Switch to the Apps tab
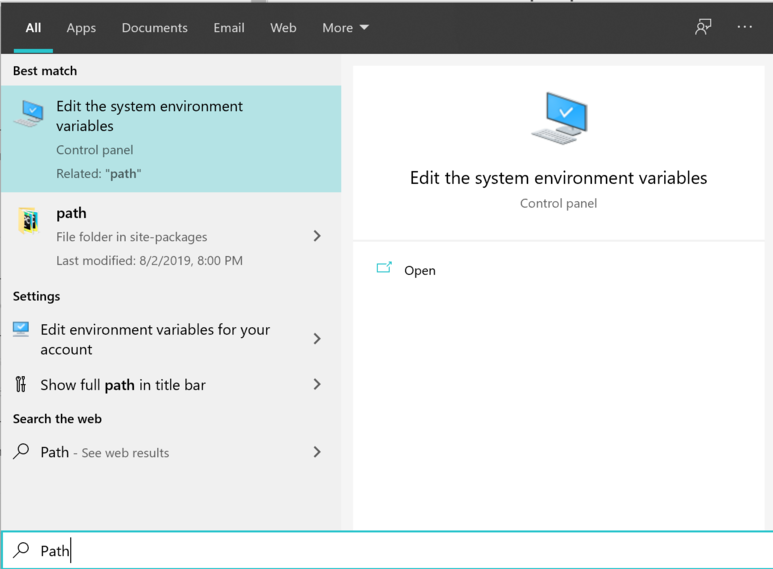Viewport: 773px width, 569px height. (x=81, y=28)
